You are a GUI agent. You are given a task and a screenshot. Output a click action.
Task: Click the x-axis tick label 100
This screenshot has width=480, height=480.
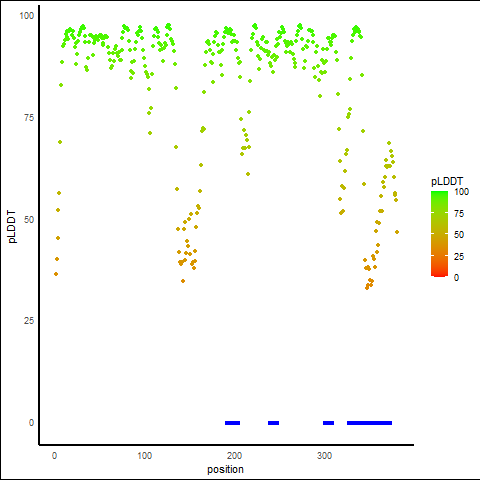[x=145, y=455]
